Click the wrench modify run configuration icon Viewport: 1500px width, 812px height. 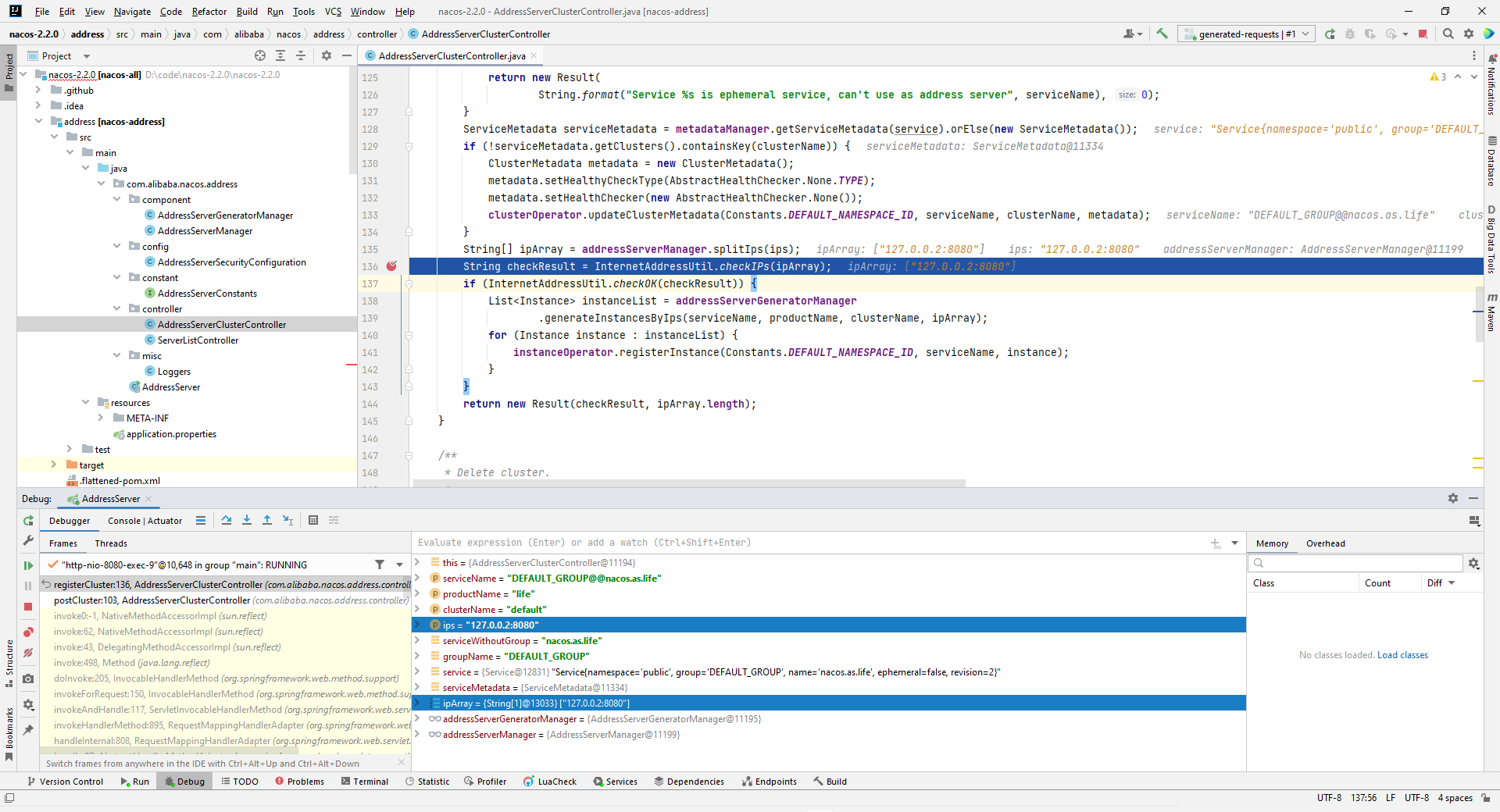(28, 540)
